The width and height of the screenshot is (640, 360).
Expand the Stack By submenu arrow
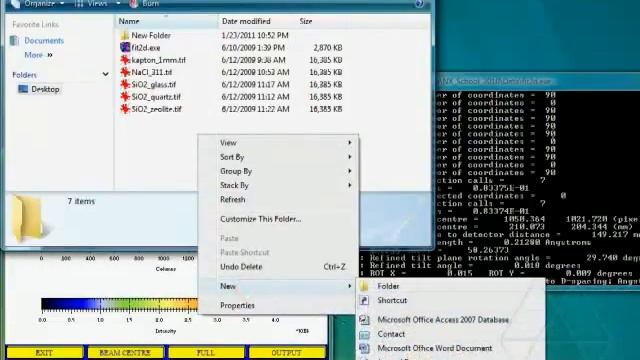(x=349, y=185)
